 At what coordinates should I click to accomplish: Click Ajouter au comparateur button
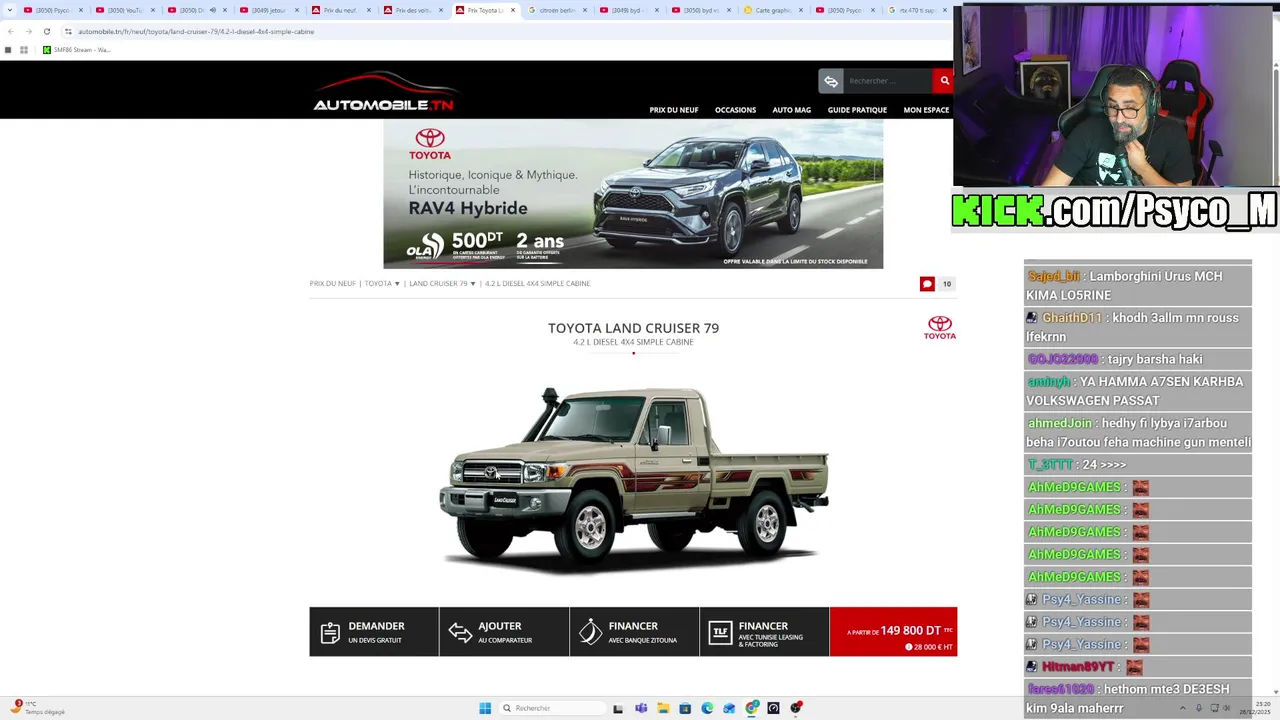point(504,632)
